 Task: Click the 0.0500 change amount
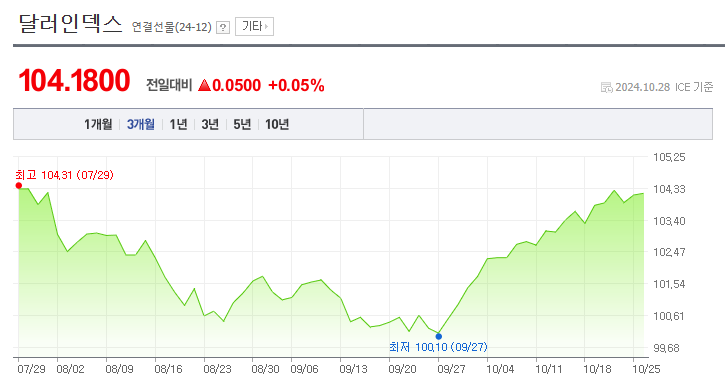(x=236, y=86)
